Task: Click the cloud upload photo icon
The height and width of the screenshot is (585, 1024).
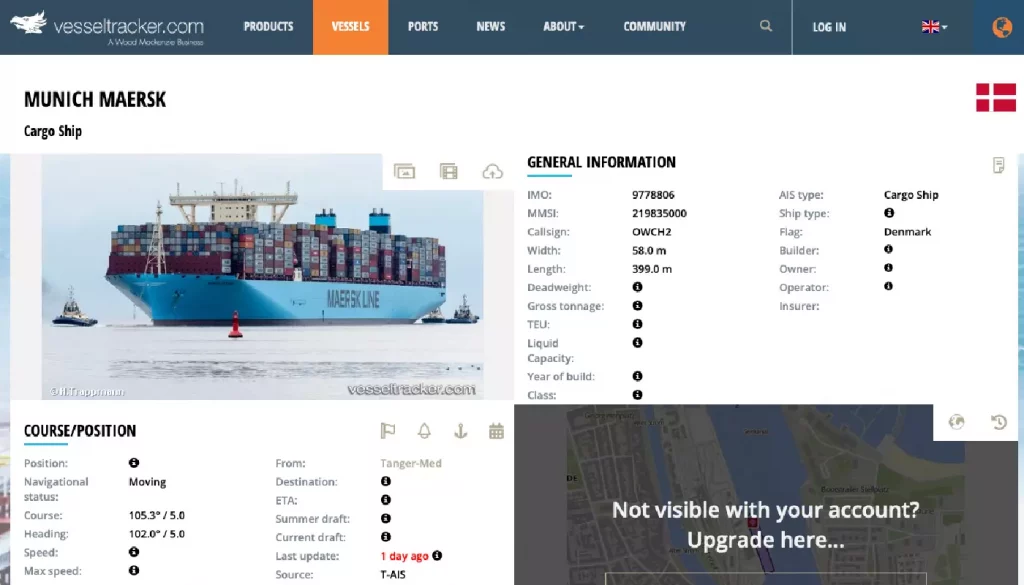Action: pyautogui.click(x=492, y=171)
